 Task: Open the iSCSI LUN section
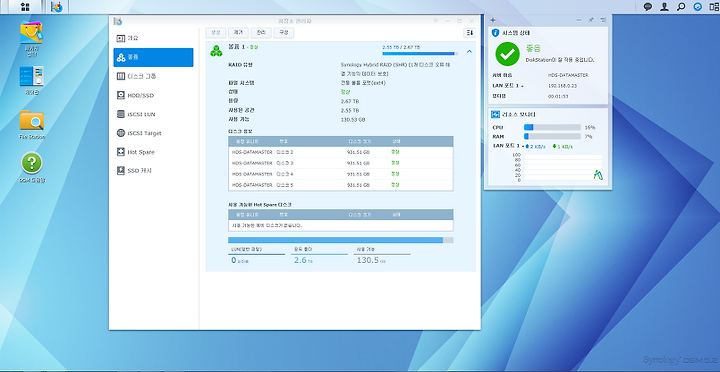(153, 114)
